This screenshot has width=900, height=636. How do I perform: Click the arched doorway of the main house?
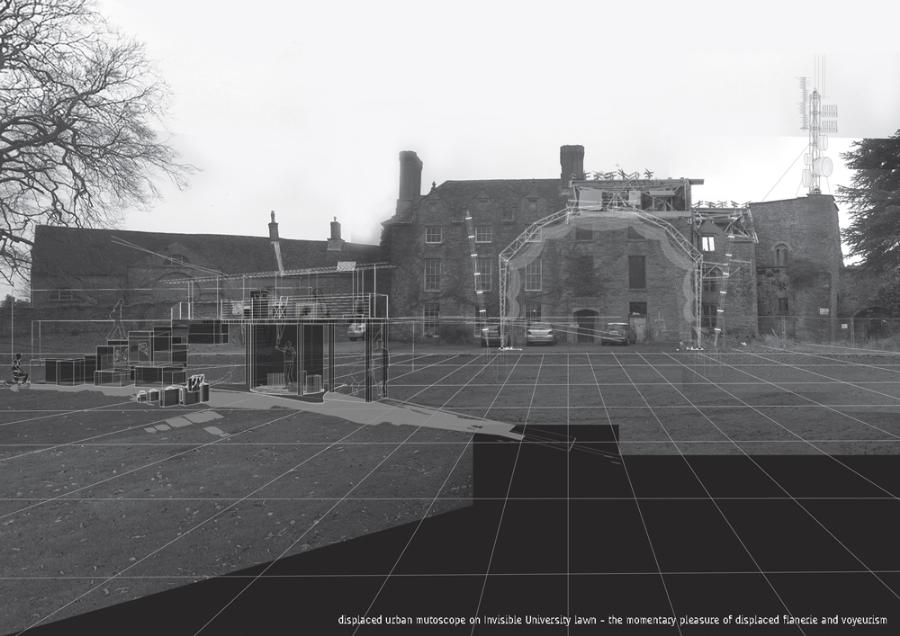tap(586, 326)
